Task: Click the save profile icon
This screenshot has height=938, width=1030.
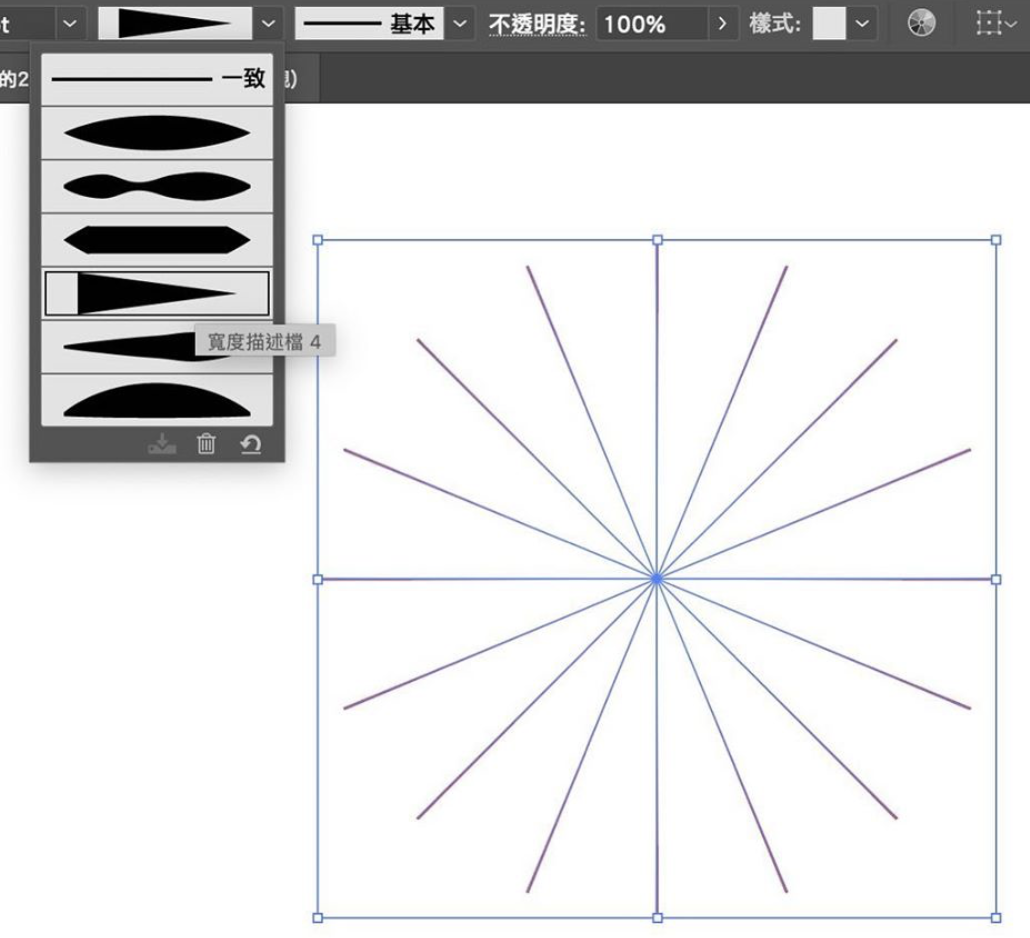Action: coord(162,445)
